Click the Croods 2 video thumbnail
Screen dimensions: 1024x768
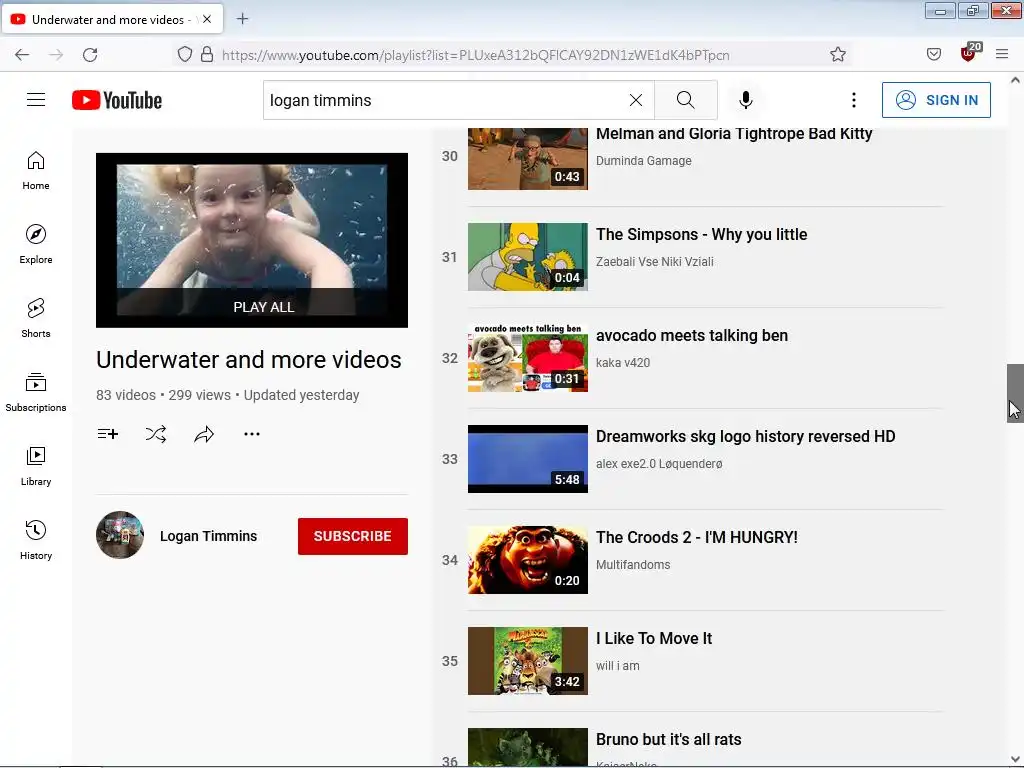point(528,560)
